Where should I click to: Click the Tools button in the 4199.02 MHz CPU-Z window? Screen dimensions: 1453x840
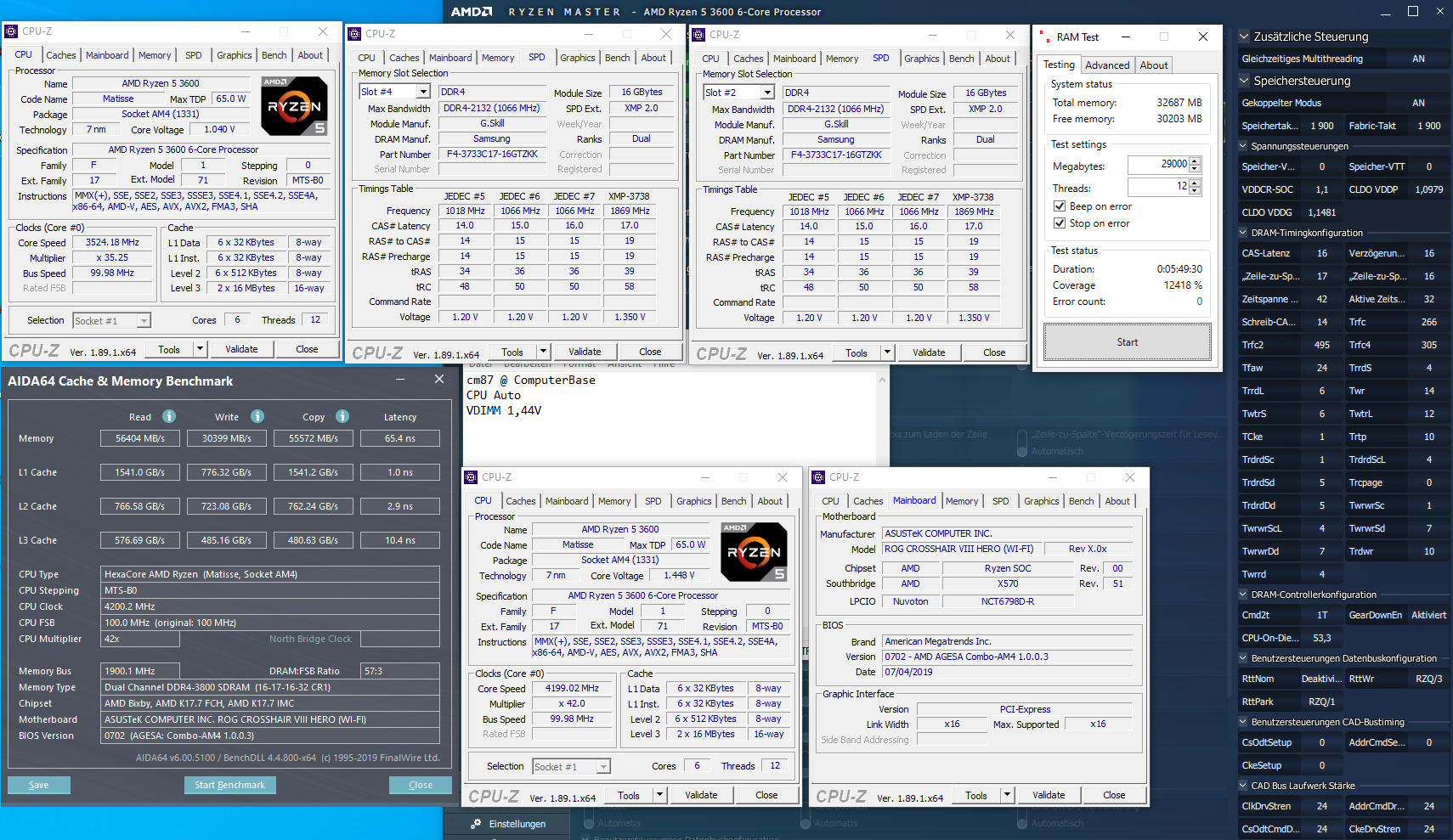click(x=629, y=796)
